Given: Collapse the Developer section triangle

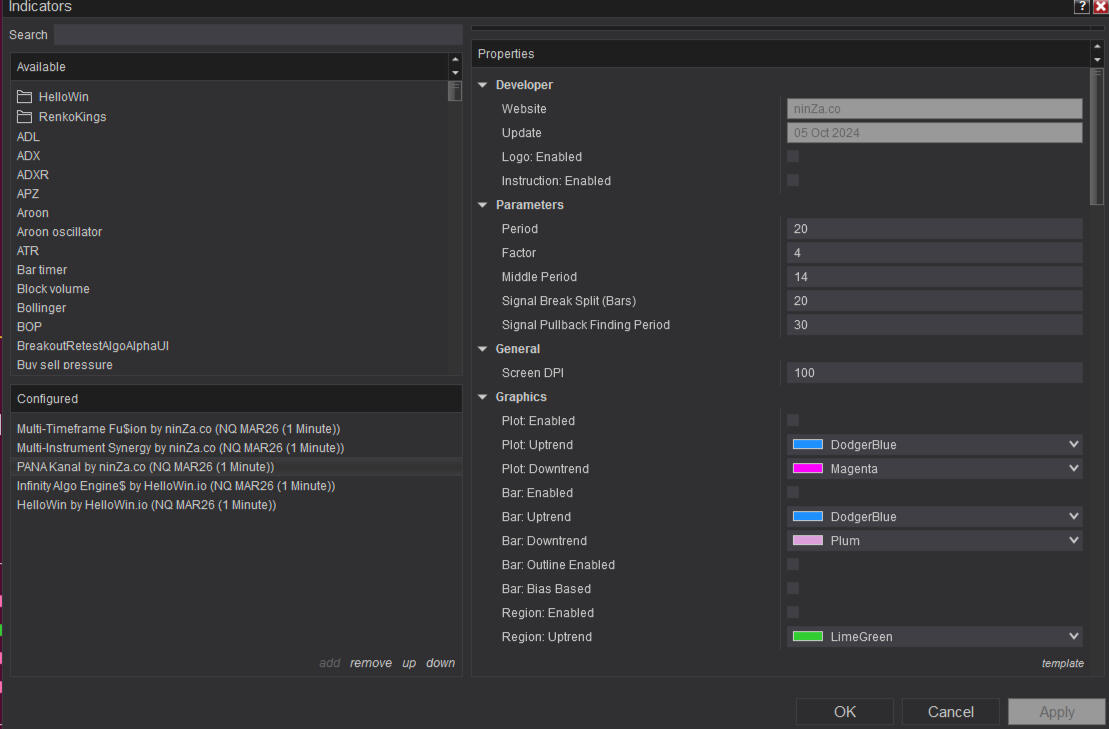Looking at the screenshot, I should click(x=483, y=85).
